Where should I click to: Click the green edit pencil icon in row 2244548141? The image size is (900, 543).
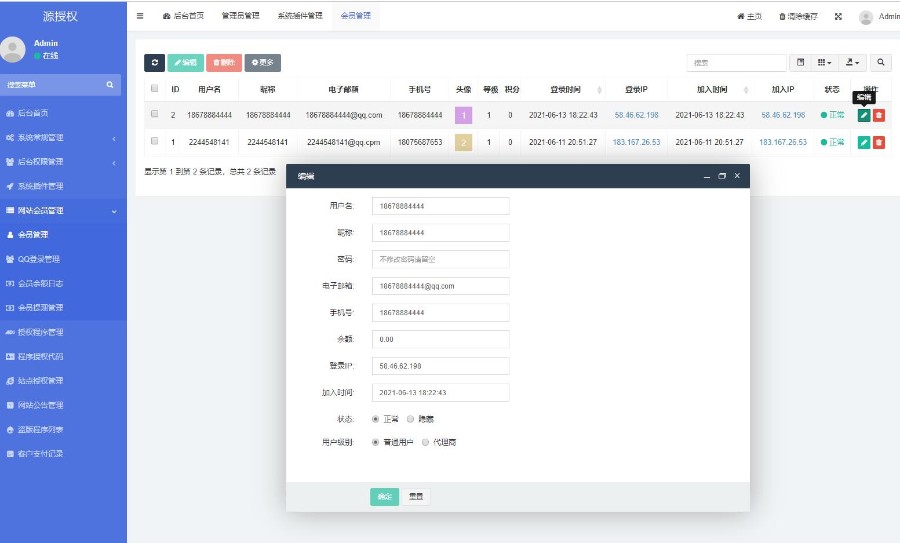pyautogui.click(x=864, y=142)
